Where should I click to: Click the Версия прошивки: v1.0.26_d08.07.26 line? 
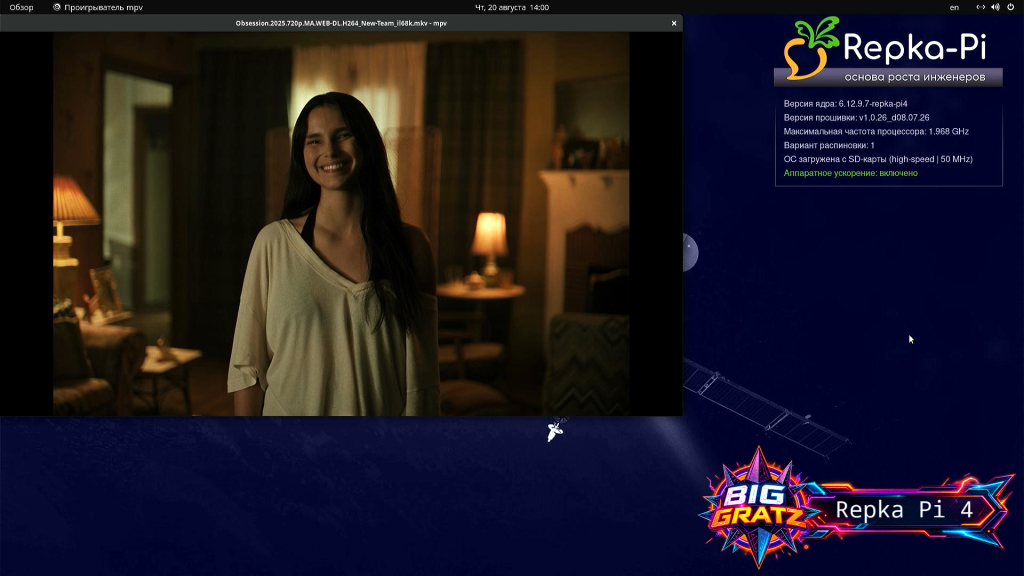tap(856, 118)
